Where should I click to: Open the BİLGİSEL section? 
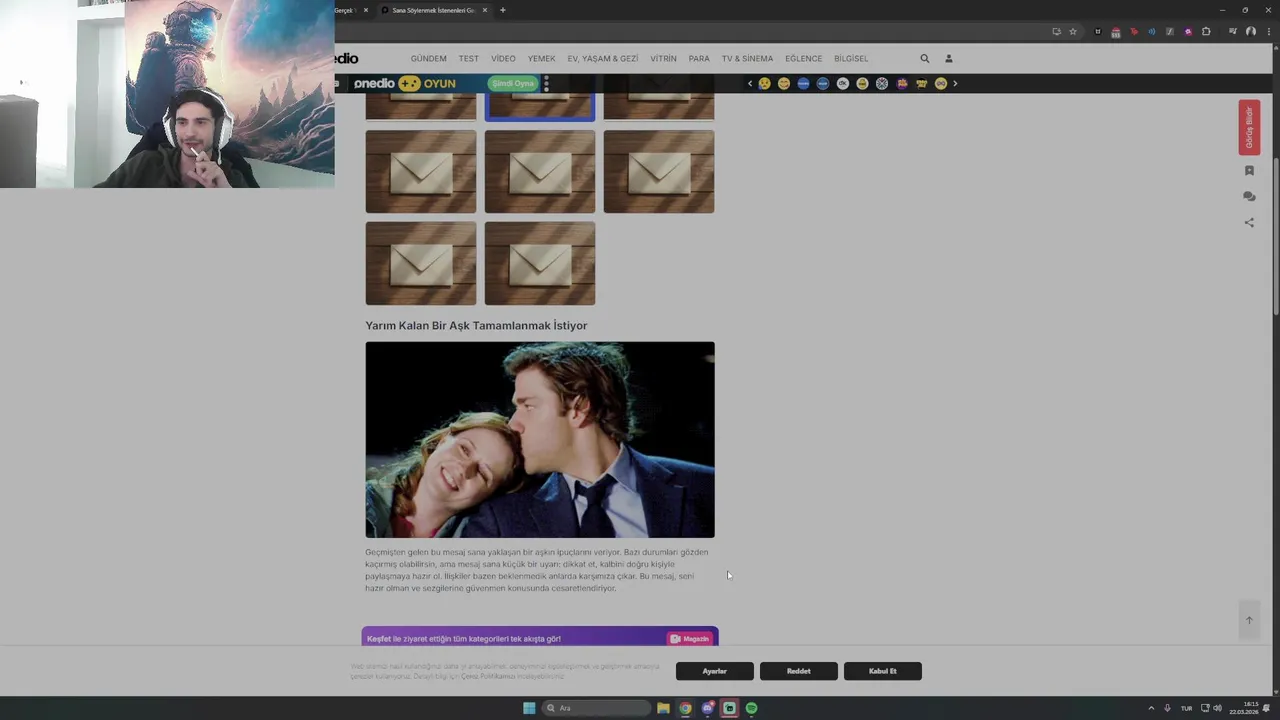pos(851,59)
